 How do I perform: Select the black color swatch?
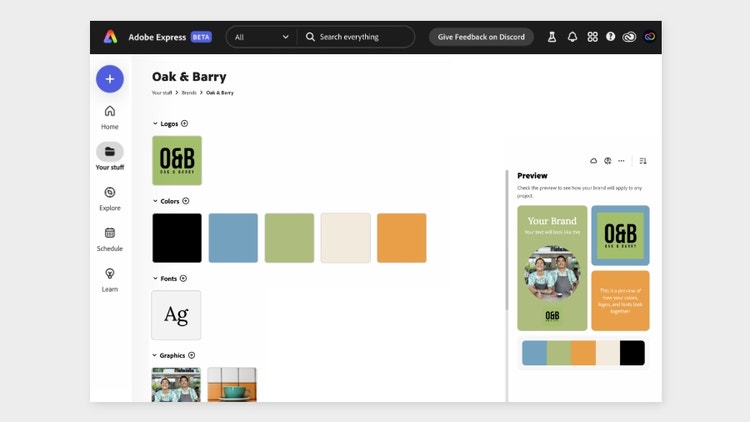click(177, 238)
